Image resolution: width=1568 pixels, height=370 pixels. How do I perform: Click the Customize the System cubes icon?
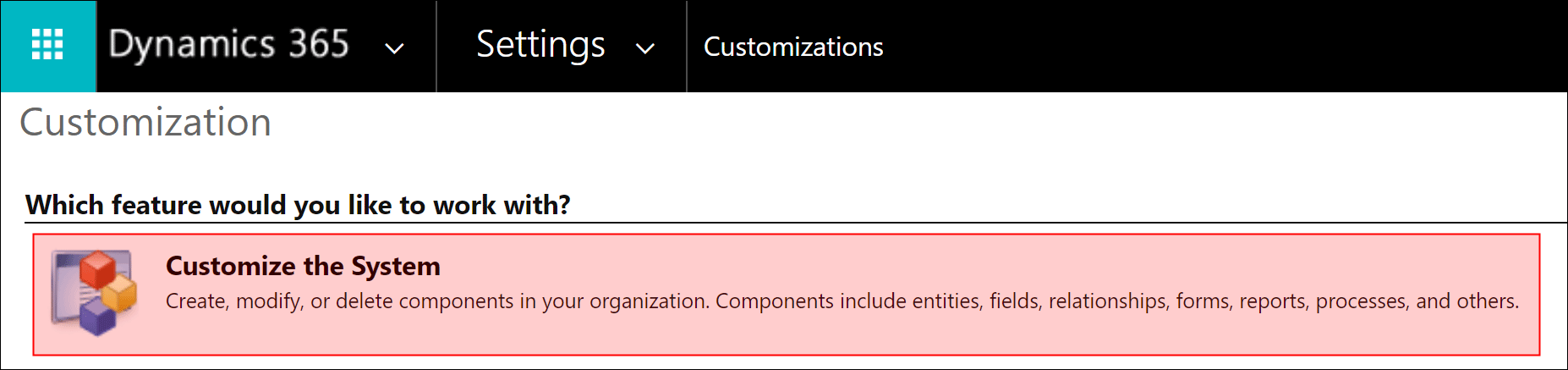coord(93,293)
